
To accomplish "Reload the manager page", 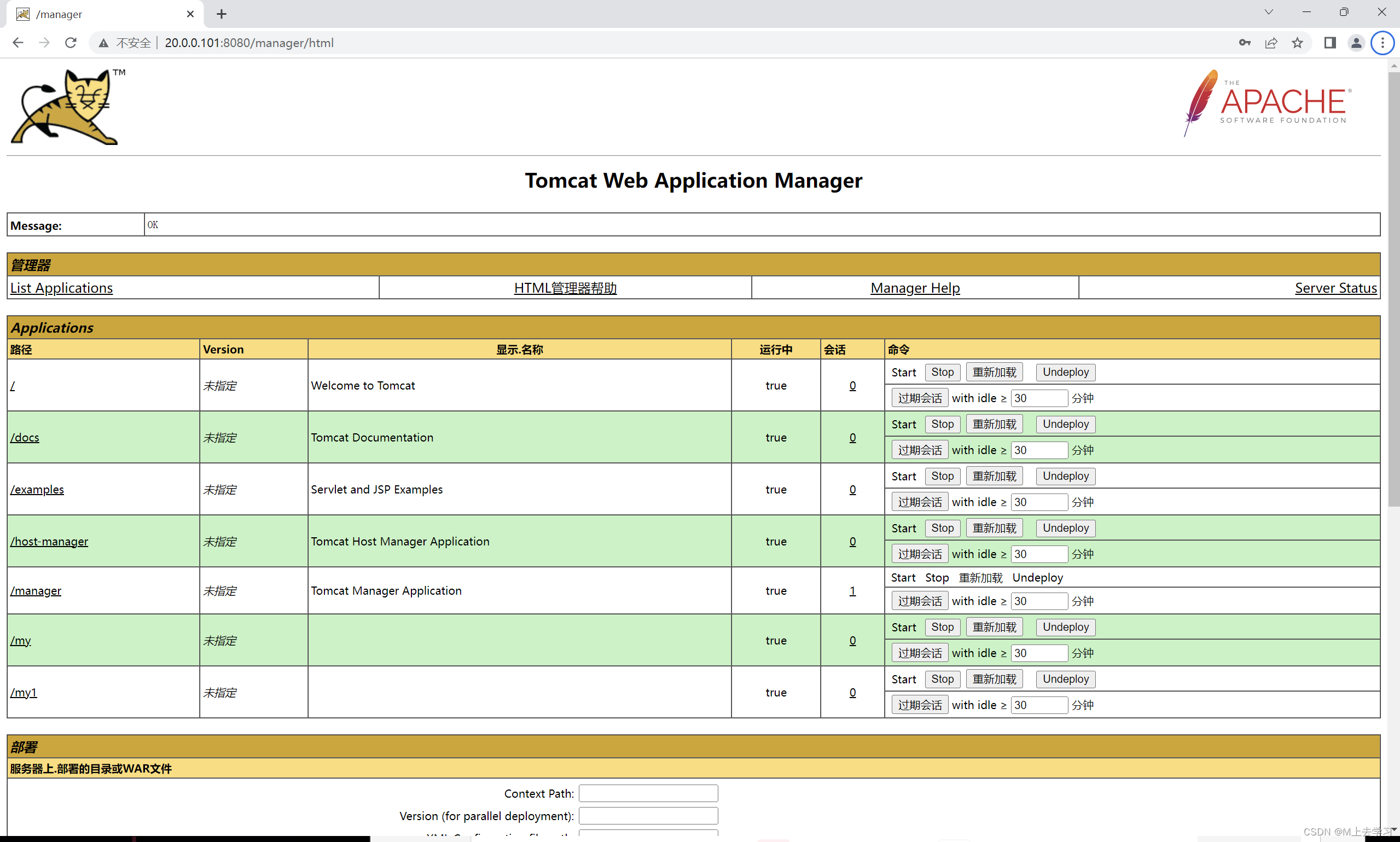I will [71, 43].
